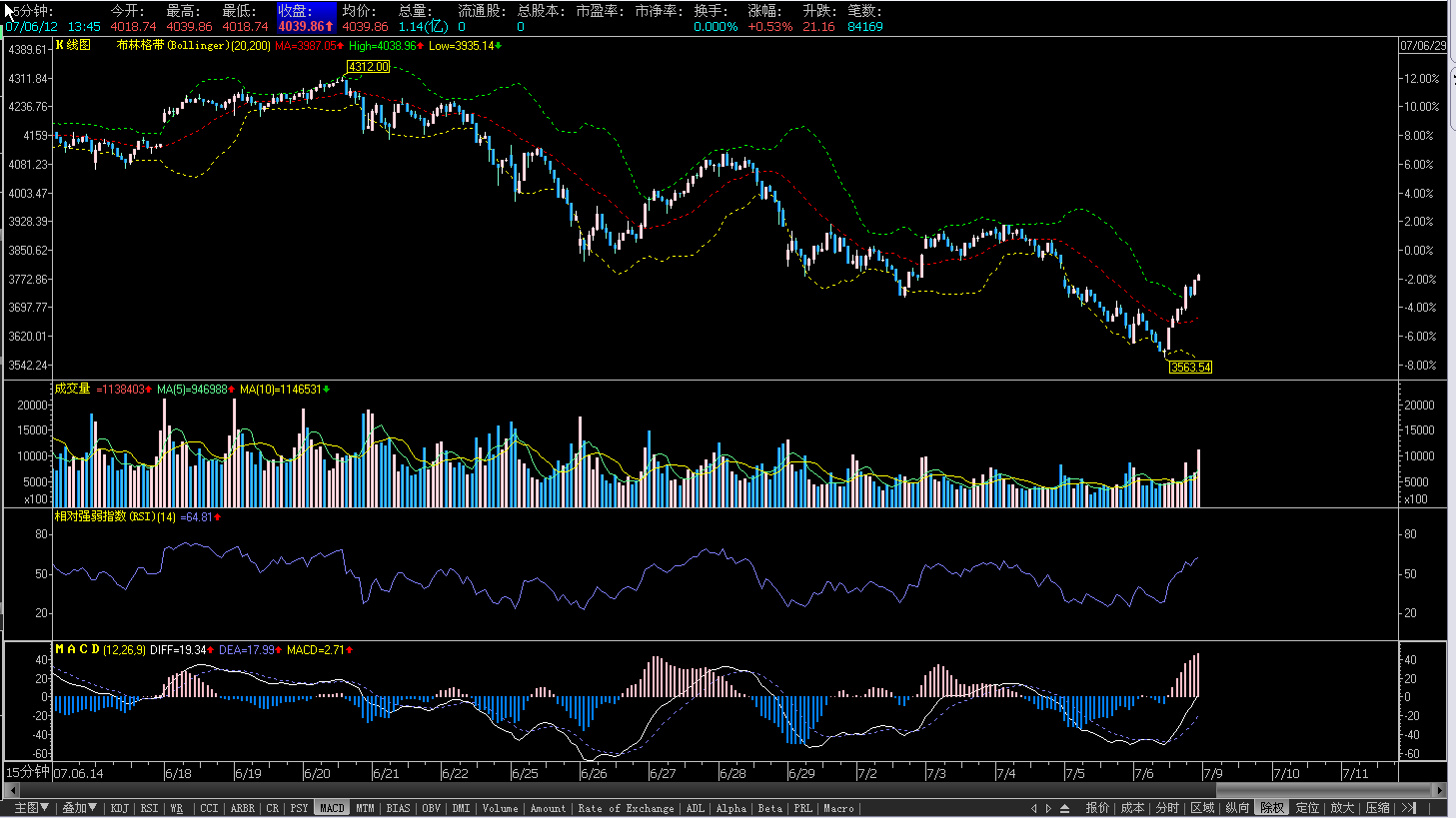1456x818 pixels.
Task: Open the 主图 main chart dropdown
Action: pyautogui.click(x=30, y=808)
